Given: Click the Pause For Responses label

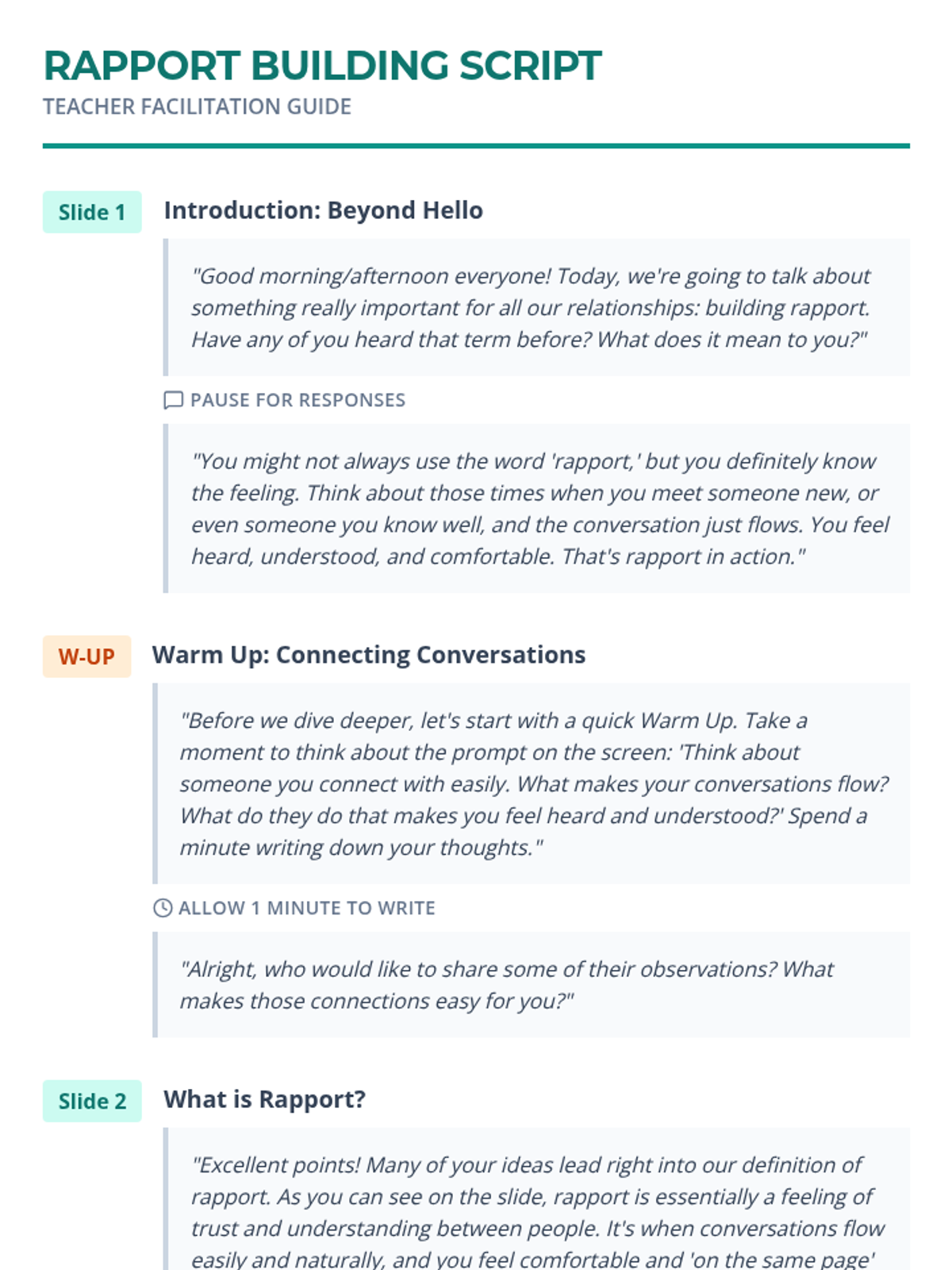Looking at the screenshot, I should click(297, 400).
